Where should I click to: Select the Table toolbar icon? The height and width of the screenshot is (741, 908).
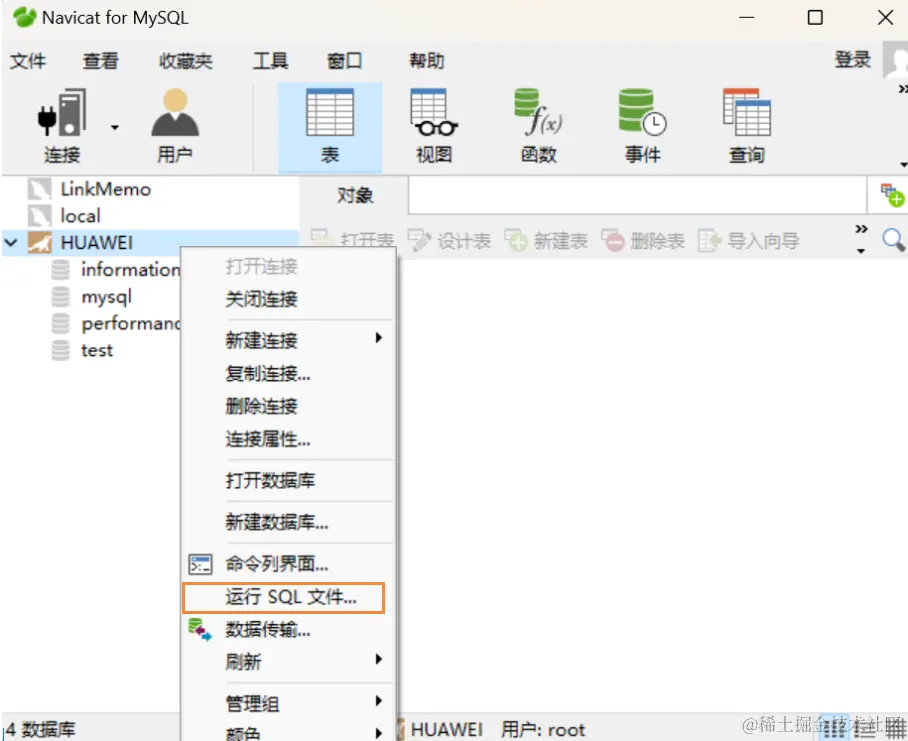coord(329,127)
